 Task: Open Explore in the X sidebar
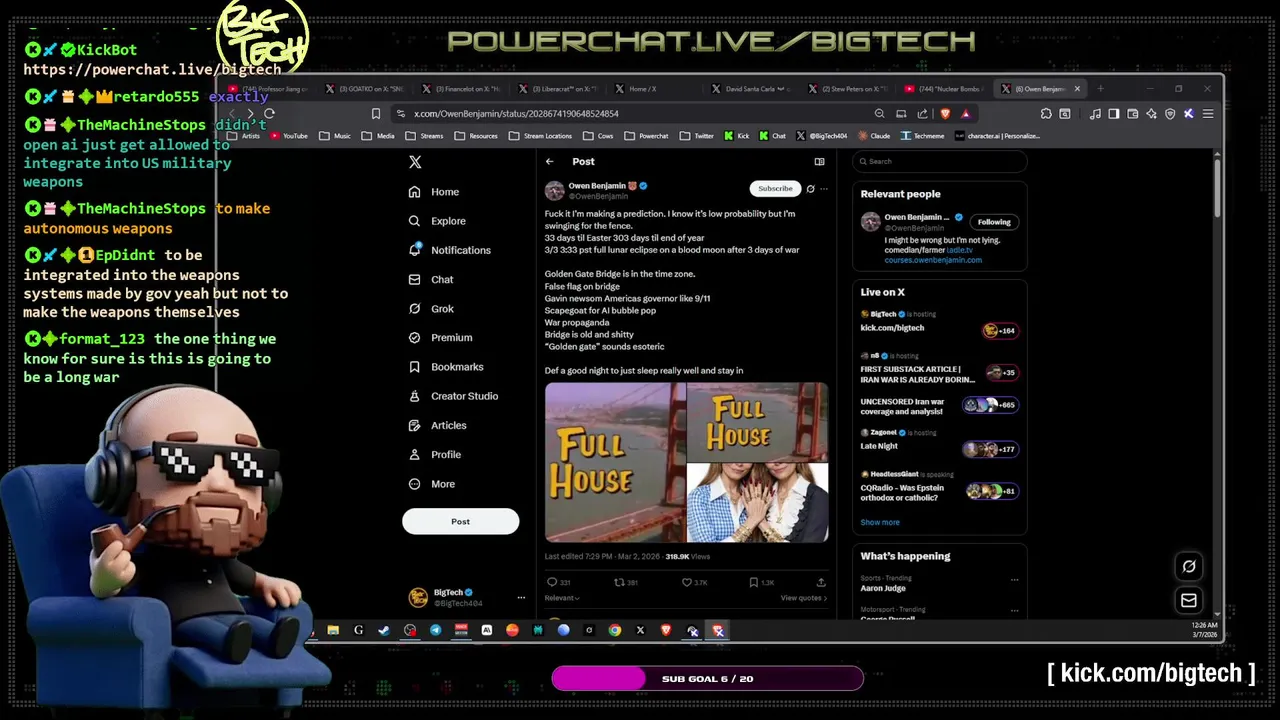437,221
